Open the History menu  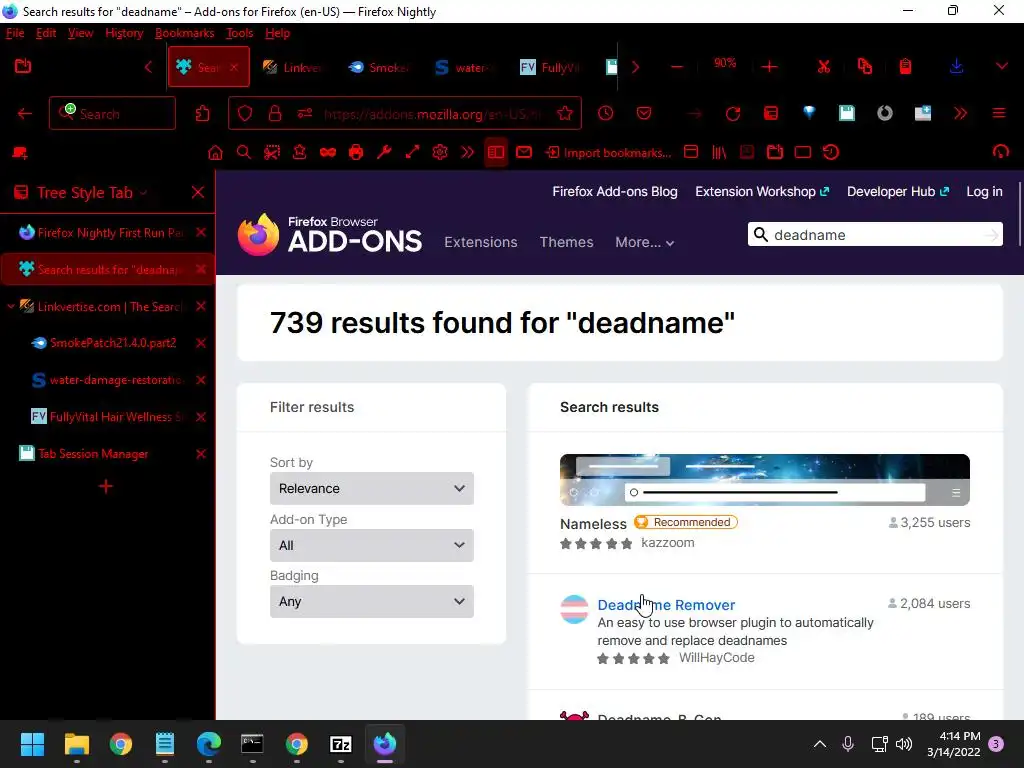[x=124, y=33]
